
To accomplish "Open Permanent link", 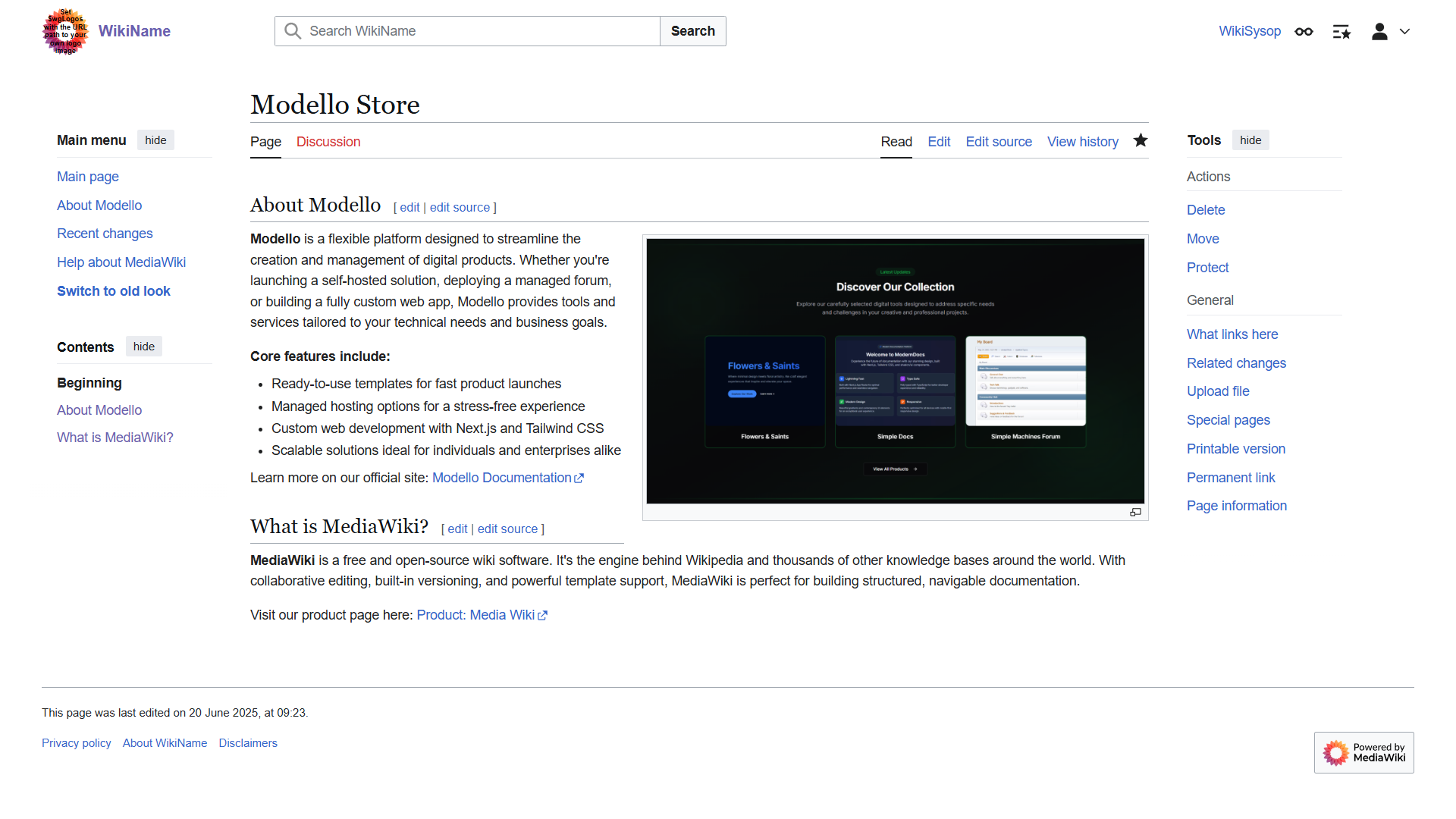I will coord(1231,478).
